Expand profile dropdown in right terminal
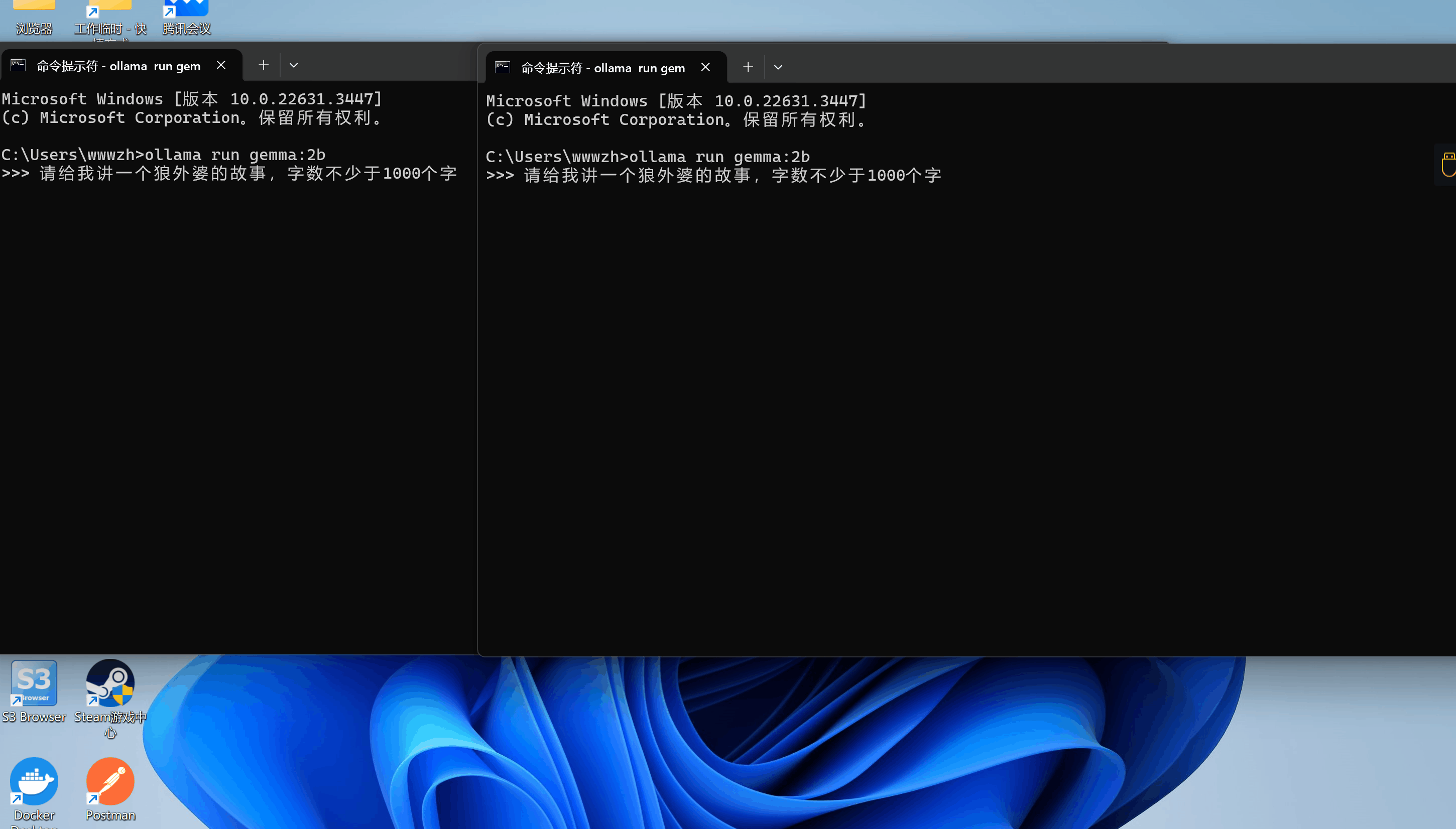1456x829 pixels. 778,67
